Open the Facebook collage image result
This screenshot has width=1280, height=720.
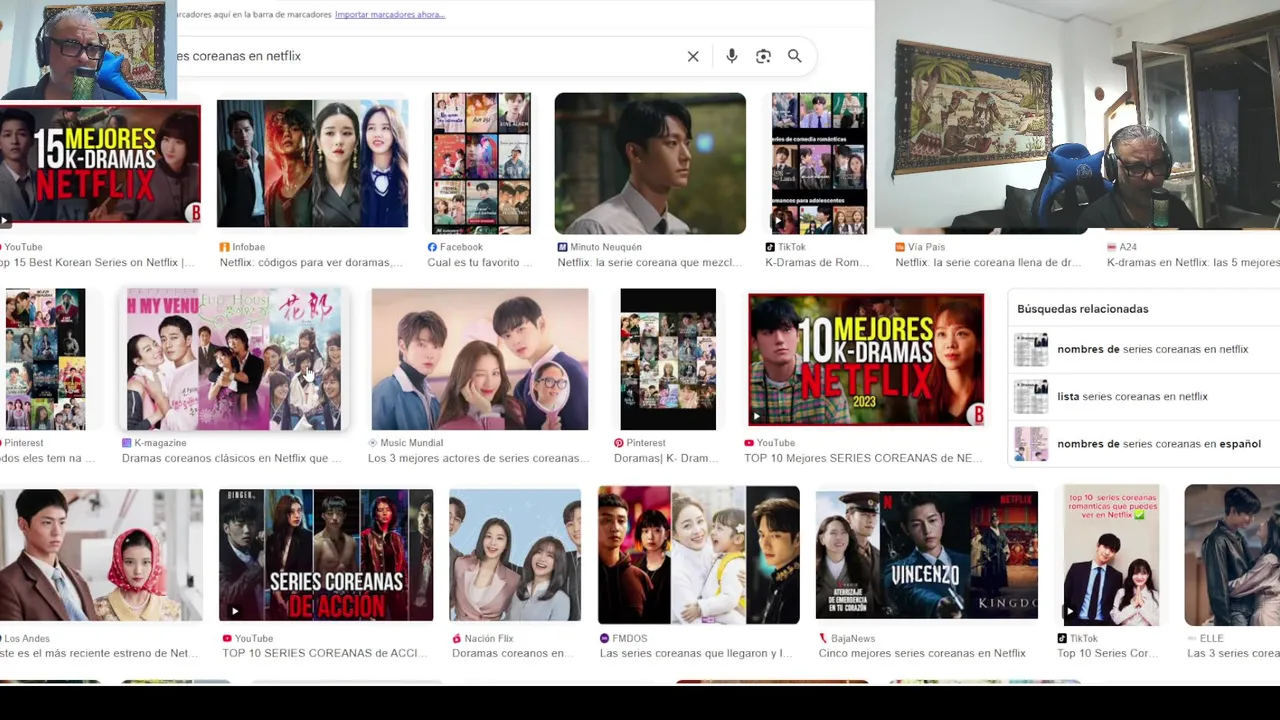[481, 163]
